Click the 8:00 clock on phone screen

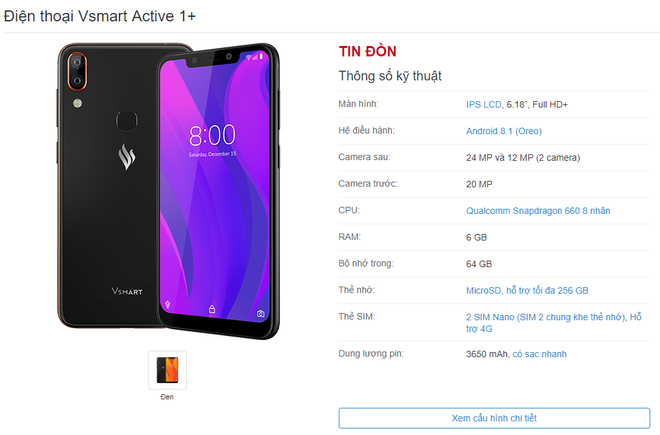coord(212,135)
